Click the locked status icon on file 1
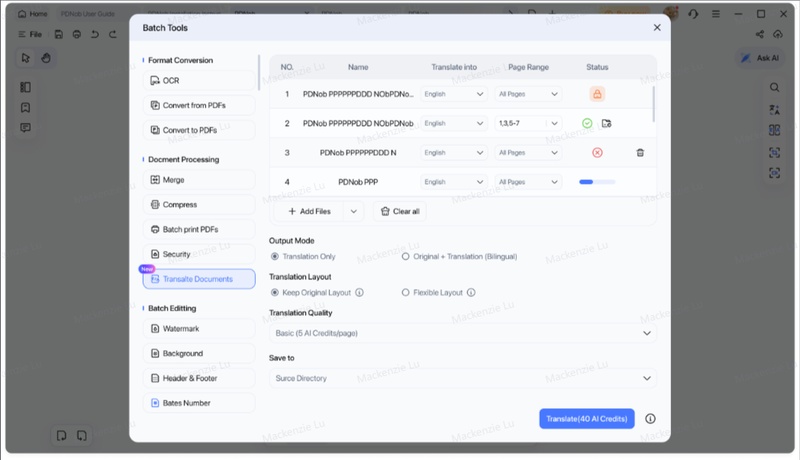This screenshot has width=800, height=460. click(597, 94)
